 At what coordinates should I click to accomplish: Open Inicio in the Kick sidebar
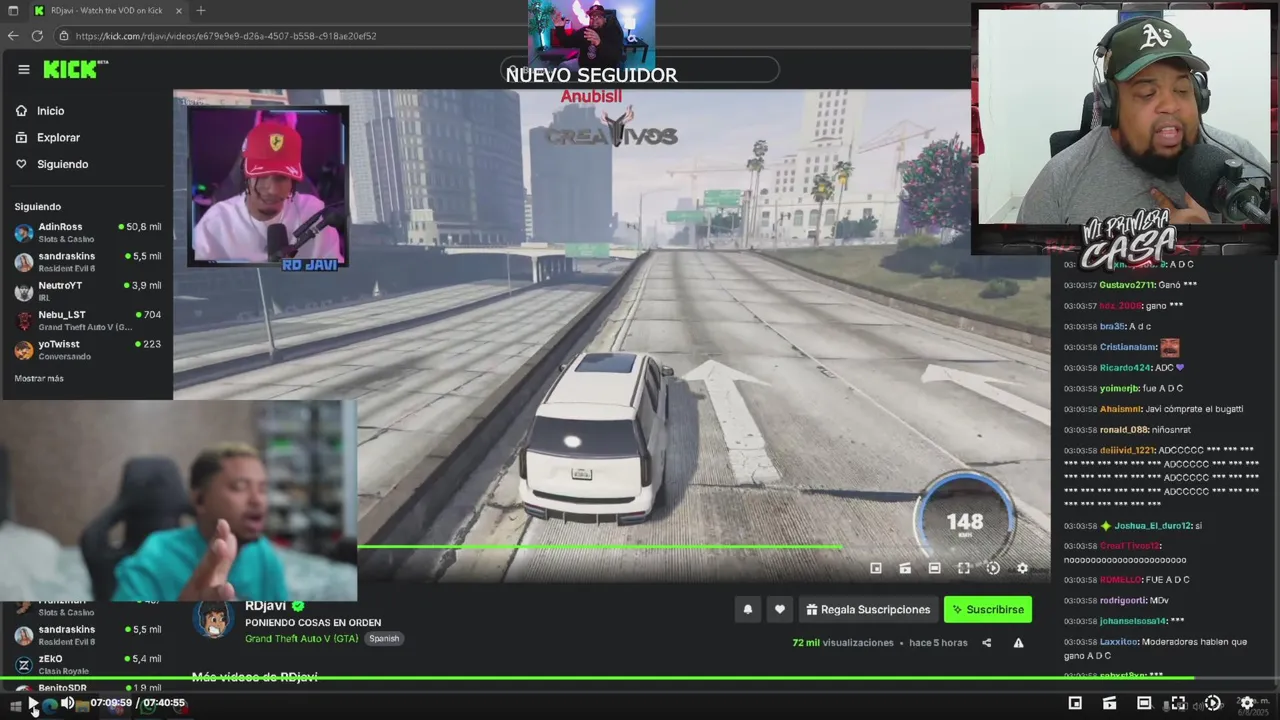(50, 111)
